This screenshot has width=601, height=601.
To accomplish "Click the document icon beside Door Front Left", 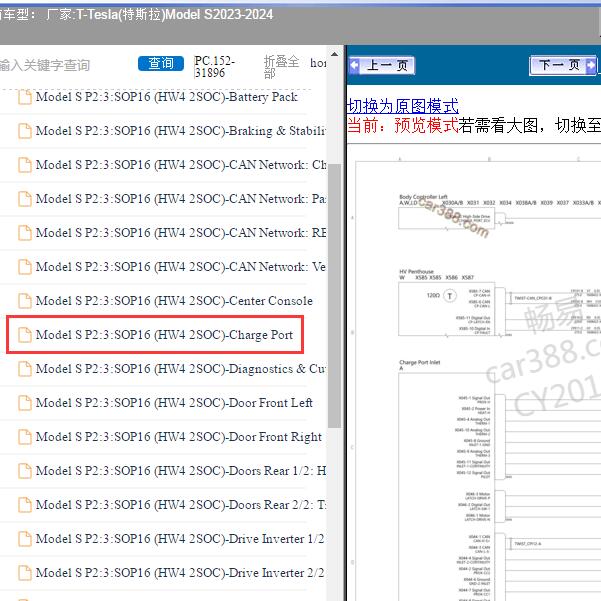I will tap(25, 403).
